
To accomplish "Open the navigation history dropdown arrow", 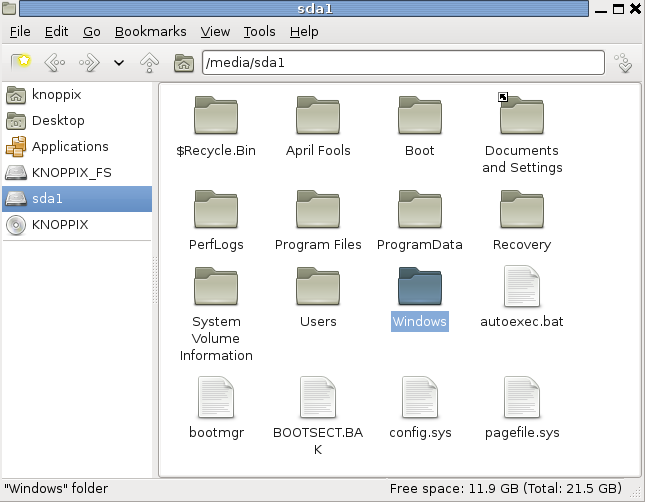I will coord(119,63).
